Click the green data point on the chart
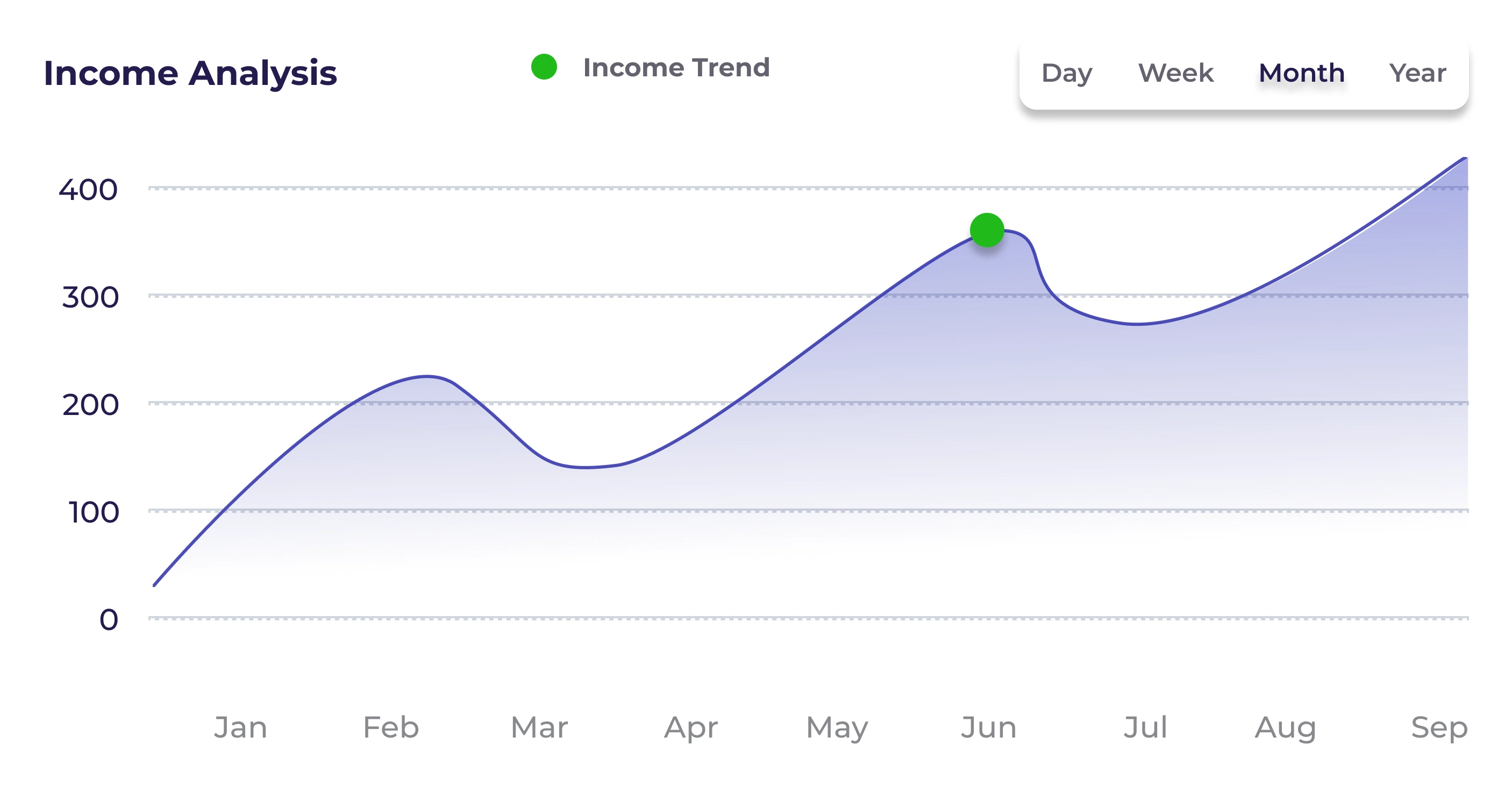The height and width of the screenshot is (787, 1512). pyautogui.click(x=987, y=230)
